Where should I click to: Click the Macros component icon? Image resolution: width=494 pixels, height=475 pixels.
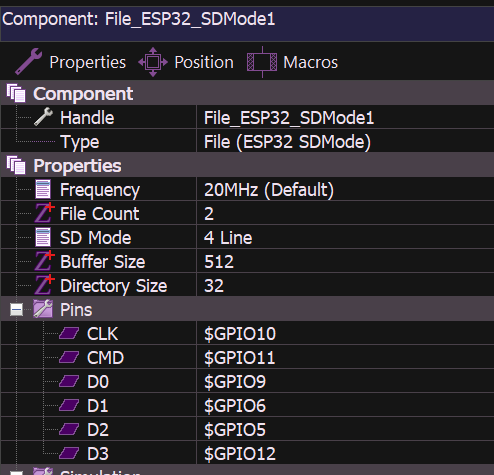(262, 62)
